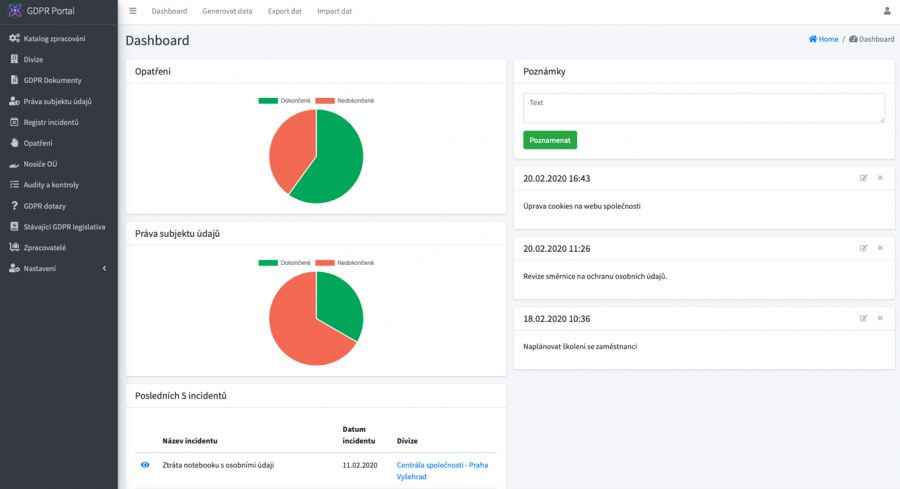Toggle Dokončené legend in Opatření chart
The height and width of the screenshot is (489, 900).
(285, 100)
